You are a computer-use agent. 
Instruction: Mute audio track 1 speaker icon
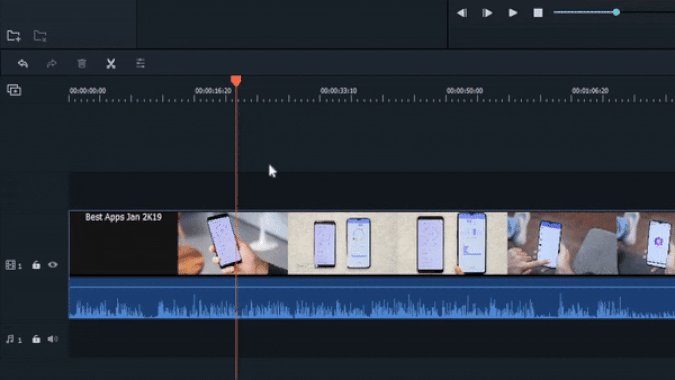pos(53,339)
